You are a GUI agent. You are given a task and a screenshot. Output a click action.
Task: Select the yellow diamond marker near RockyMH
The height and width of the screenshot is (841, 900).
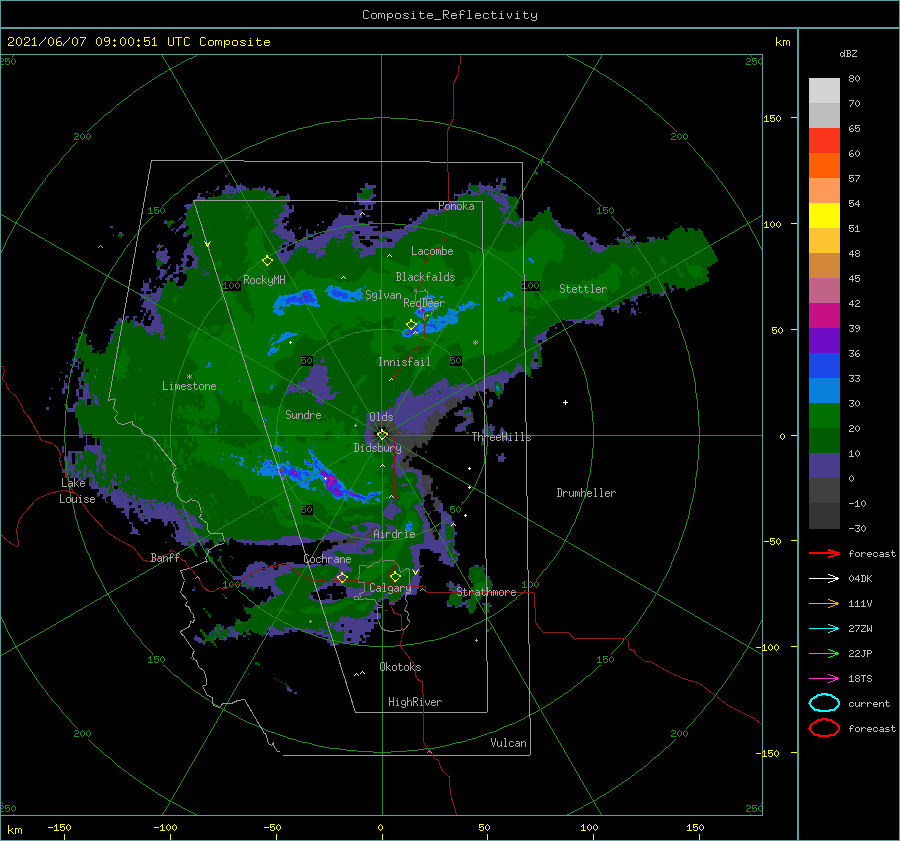(267, 261)
